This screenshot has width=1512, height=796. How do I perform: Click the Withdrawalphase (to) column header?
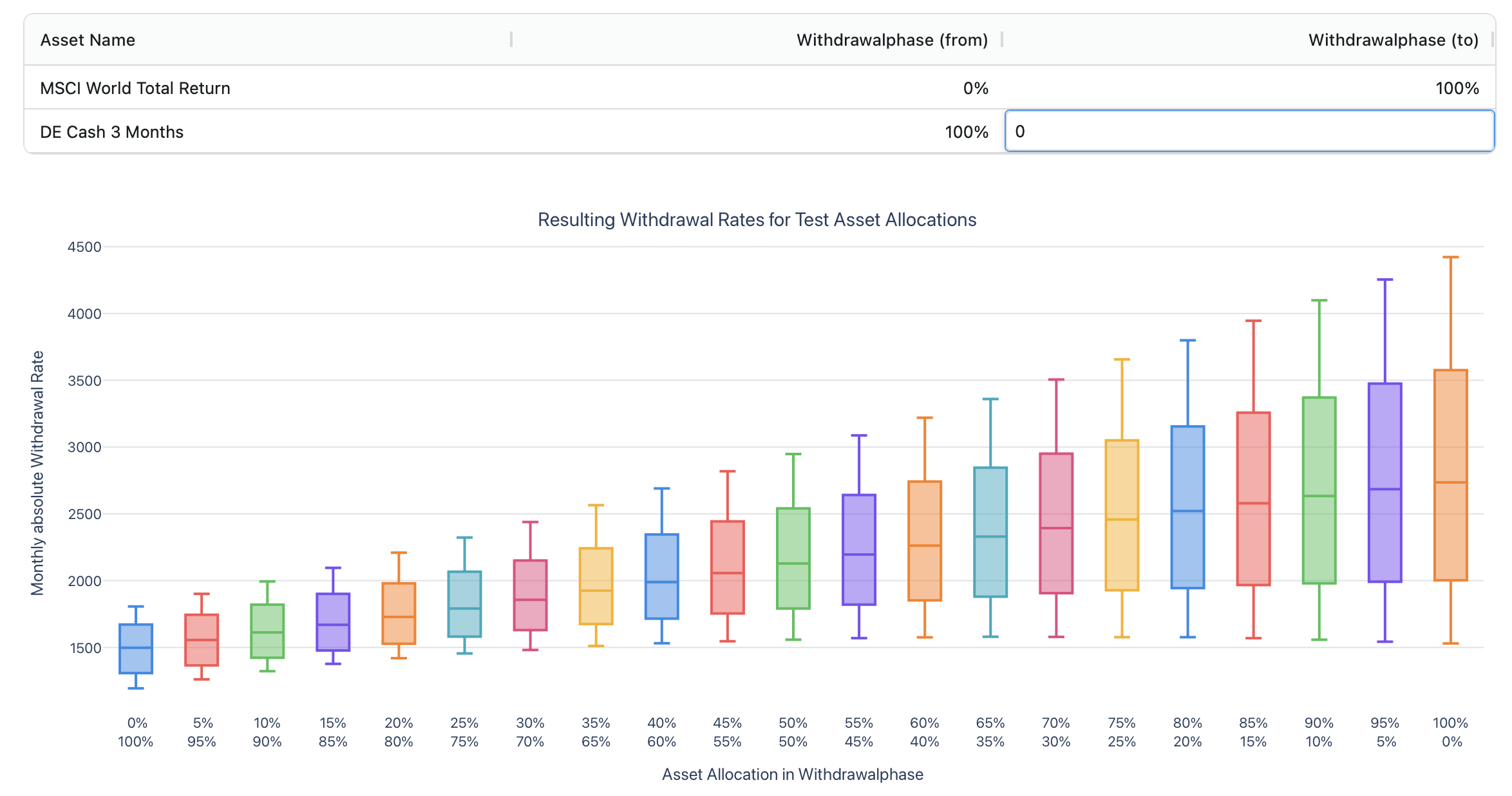coord(1392,40)
